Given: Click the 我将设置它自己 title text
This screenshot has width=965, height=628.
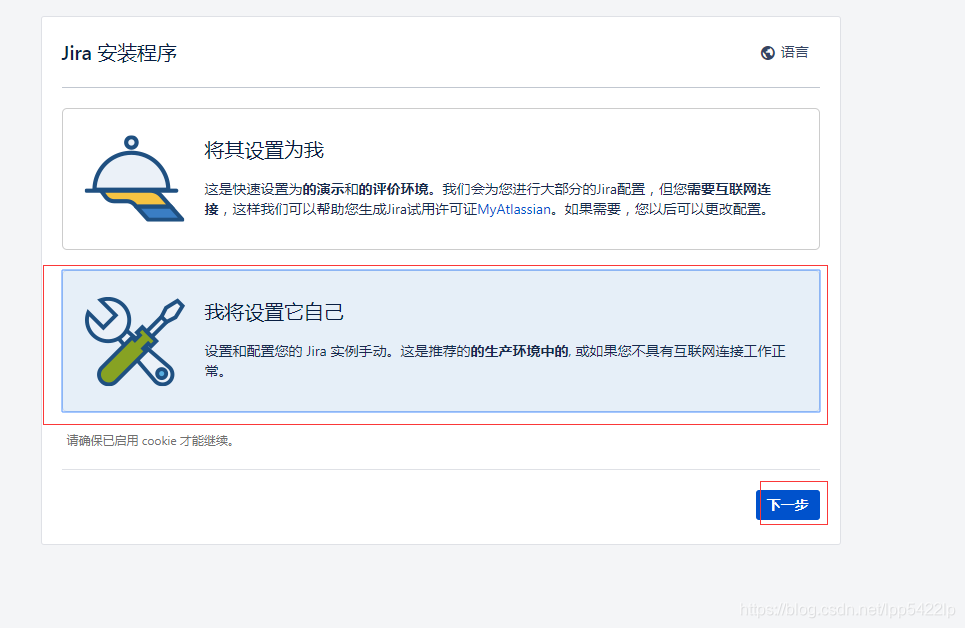Looking at the screenshot, I should [x=274, y=312].
